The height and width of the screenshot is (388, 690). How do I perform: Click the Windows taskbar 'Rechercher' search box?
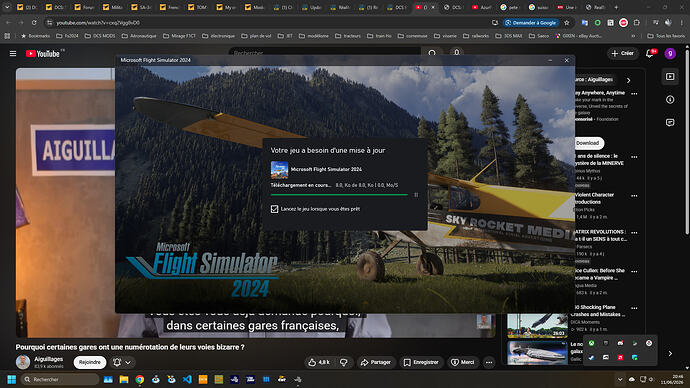tap(60, 379)
